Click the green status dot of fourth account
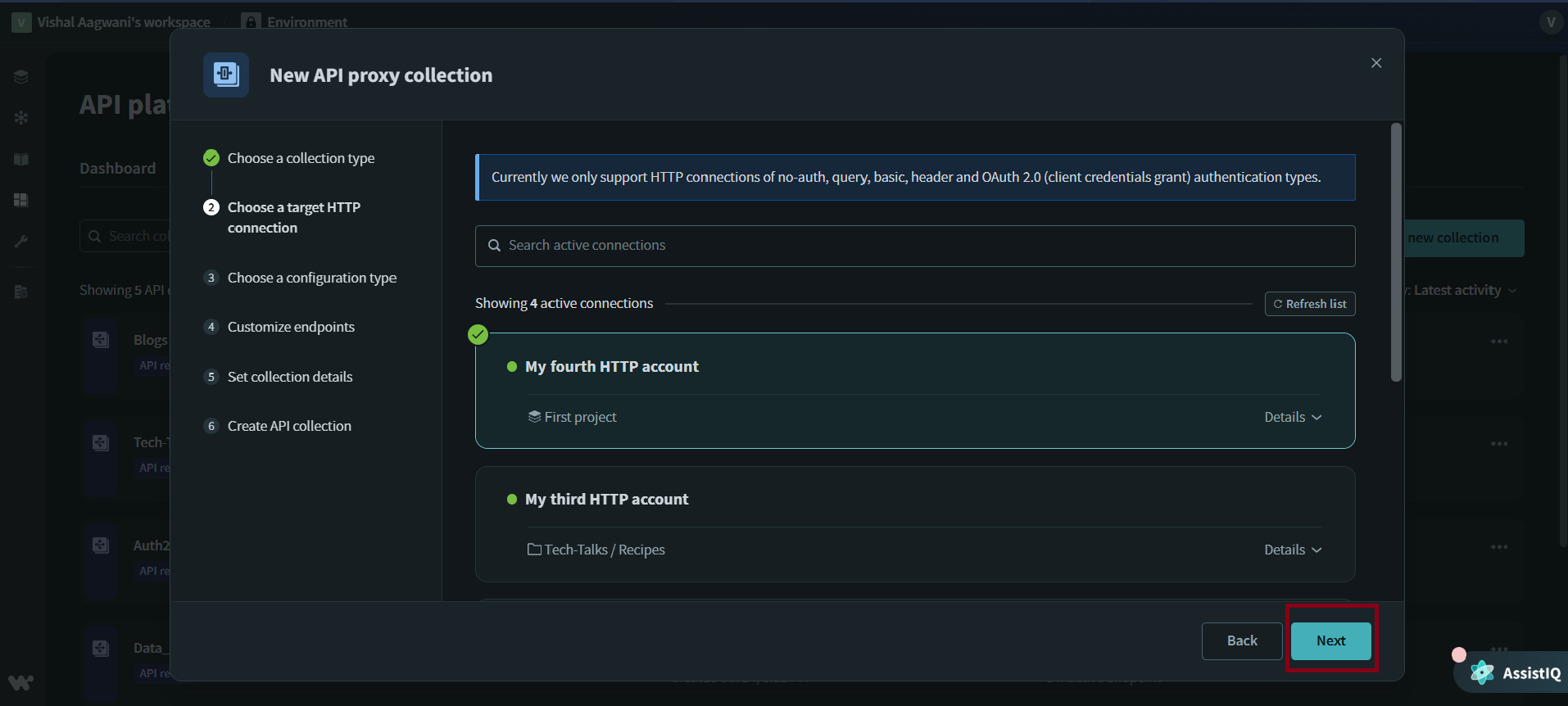The image size is (1568, 706). pyautogui.click(x=512, y=367)
